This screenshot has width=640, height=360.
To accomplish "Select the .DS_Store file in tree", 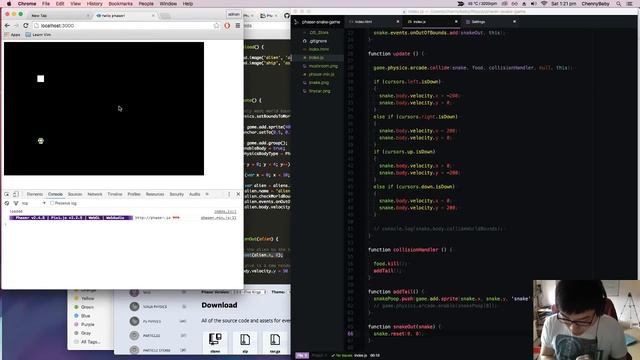I will click(x=319, y=32).
